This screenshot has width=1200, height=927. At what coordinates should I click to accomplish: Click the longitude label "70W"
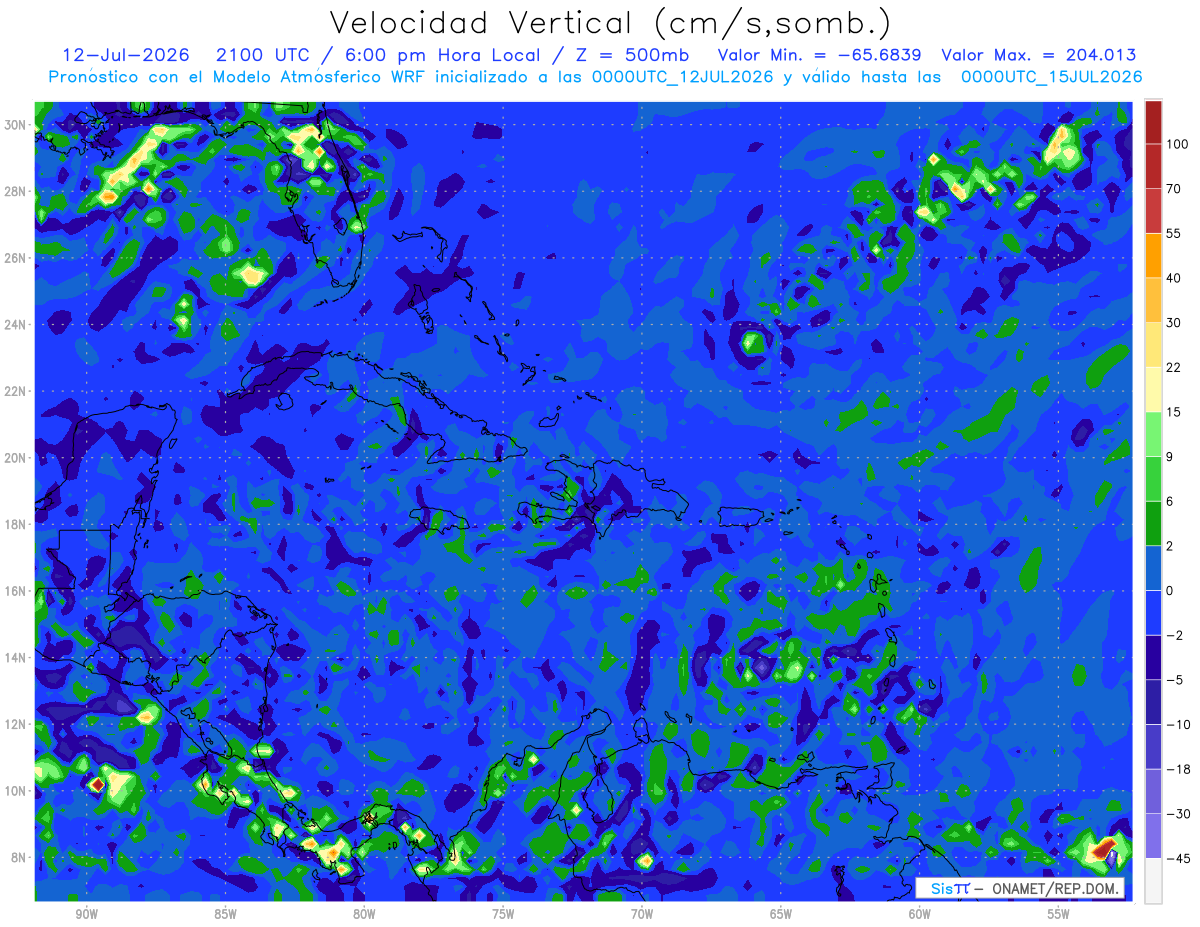pos(642,914)
